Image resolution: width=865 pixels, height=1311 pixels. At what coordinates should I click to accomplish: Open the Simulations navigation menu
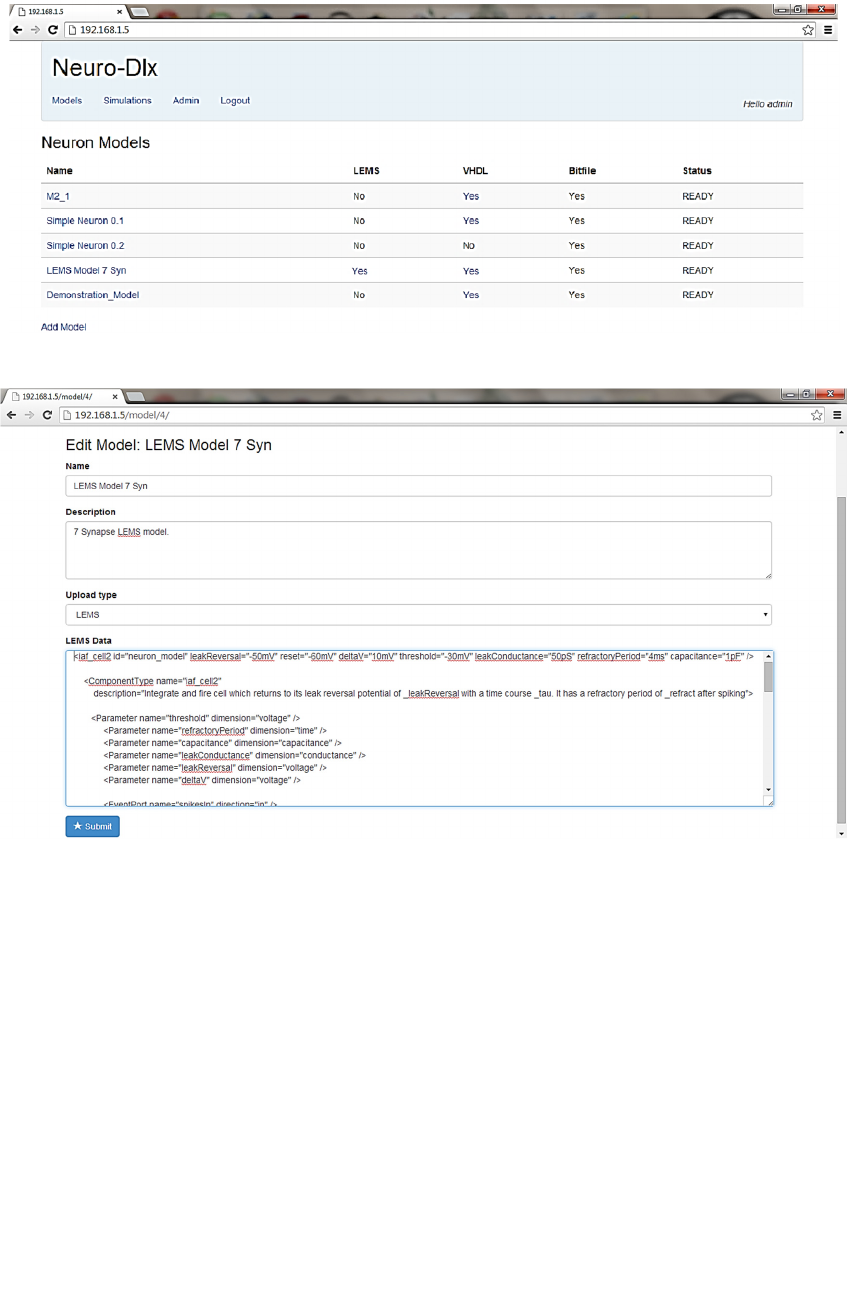coord(127,101)
